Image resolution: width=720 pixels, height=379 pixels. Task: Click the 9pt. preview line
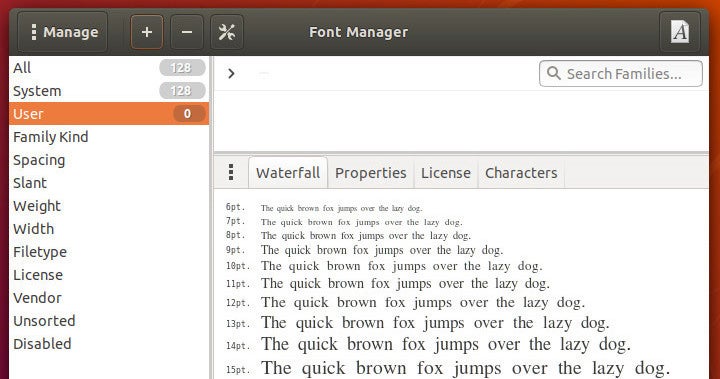point(364,250)
